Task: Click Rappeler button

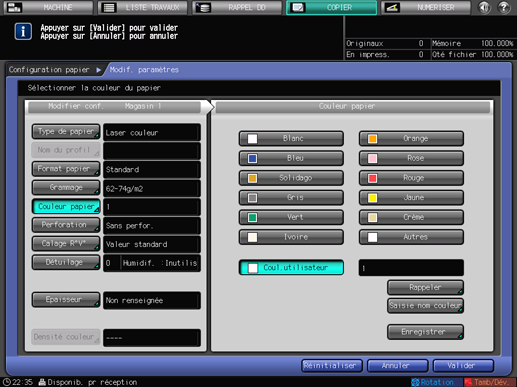Action: pyautogui.click(x=425, y=287)
